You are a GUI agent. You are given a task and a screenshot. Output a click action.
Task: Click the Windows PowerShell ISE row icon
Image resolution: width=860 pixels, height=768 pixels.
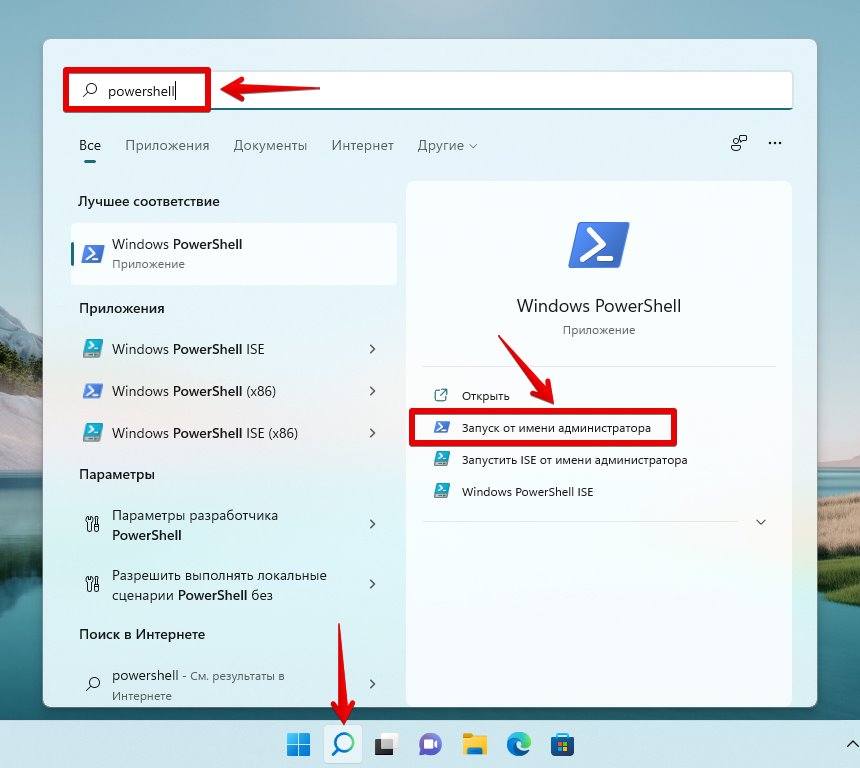[x=93, y=349]
